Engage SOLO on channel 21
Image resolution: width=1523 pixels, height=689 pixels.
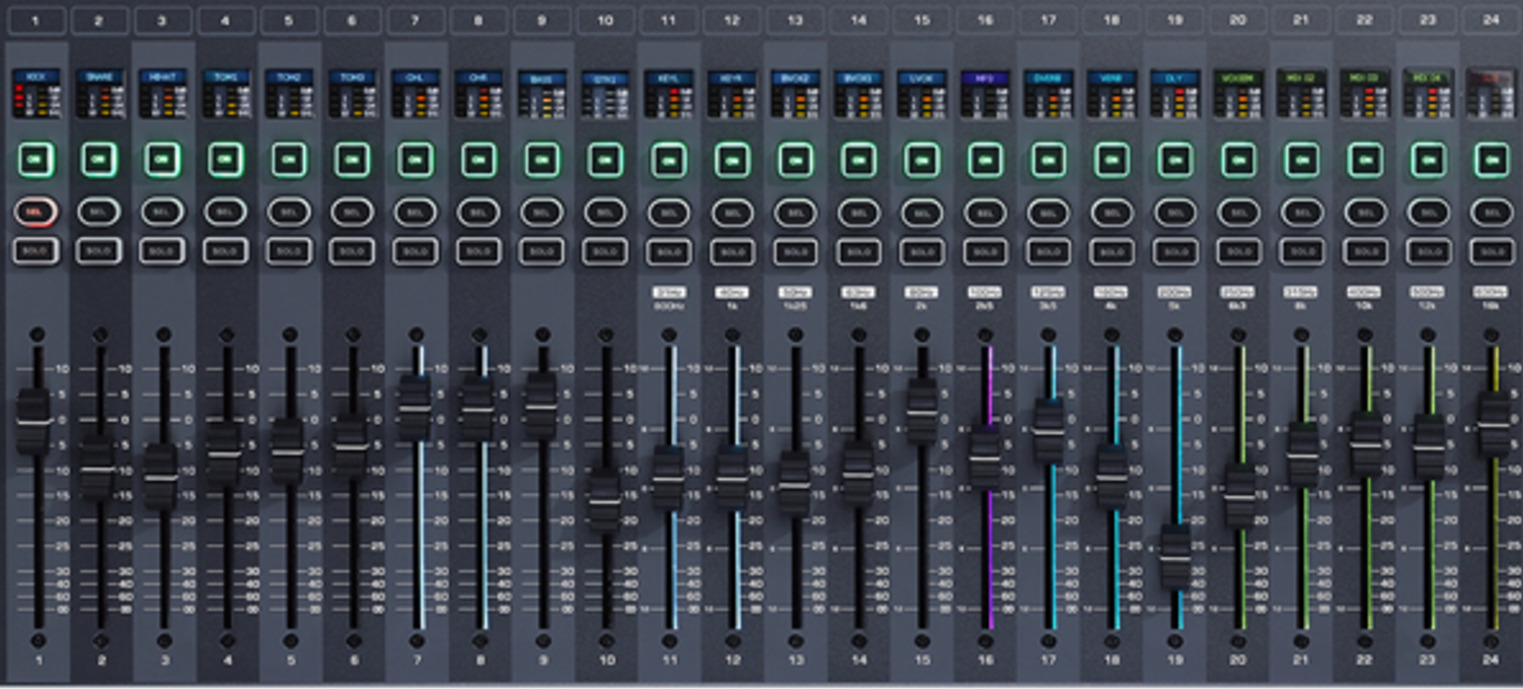point(1301,251)
